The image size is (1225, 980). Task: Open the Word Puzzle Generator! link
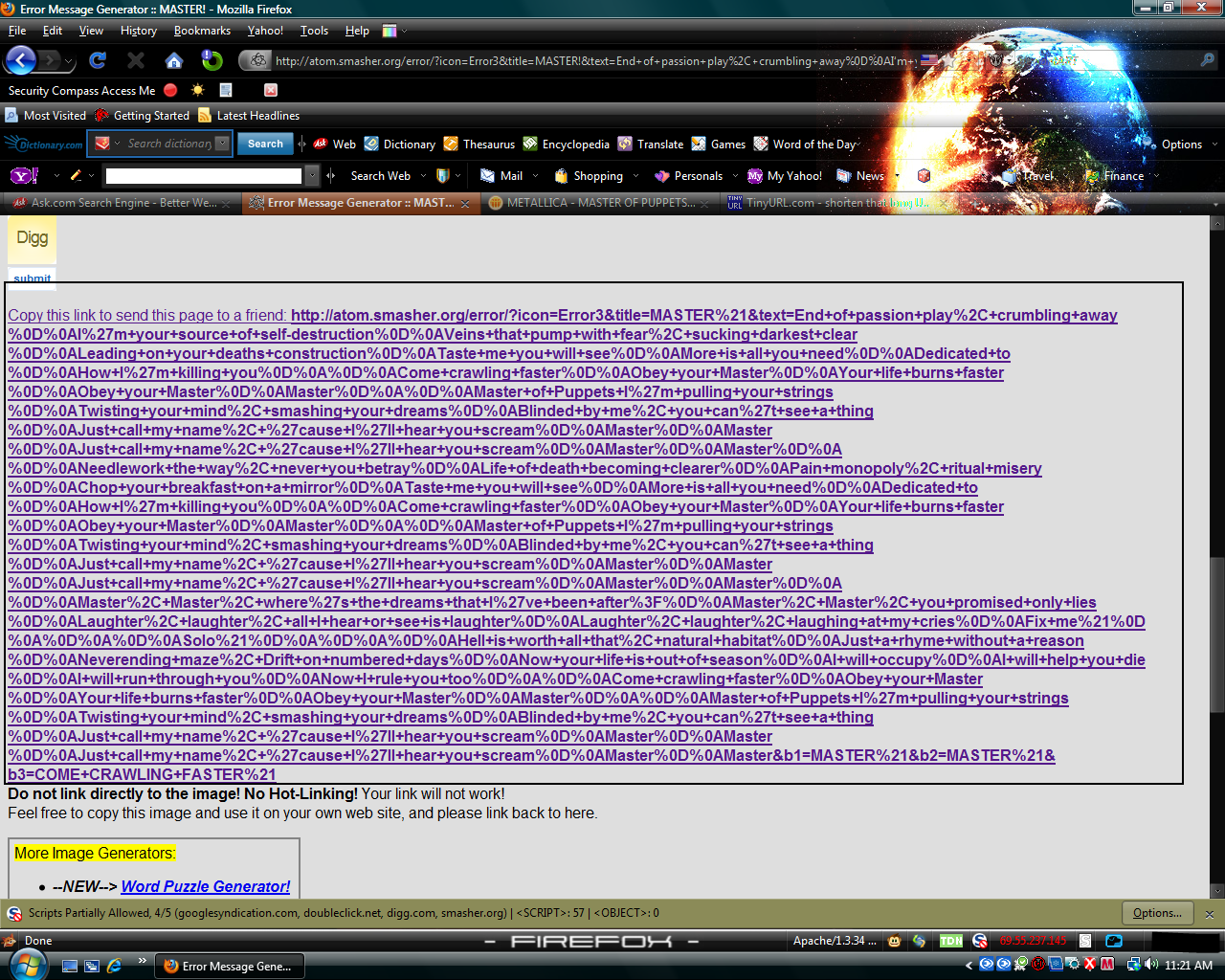pos(206,886)
